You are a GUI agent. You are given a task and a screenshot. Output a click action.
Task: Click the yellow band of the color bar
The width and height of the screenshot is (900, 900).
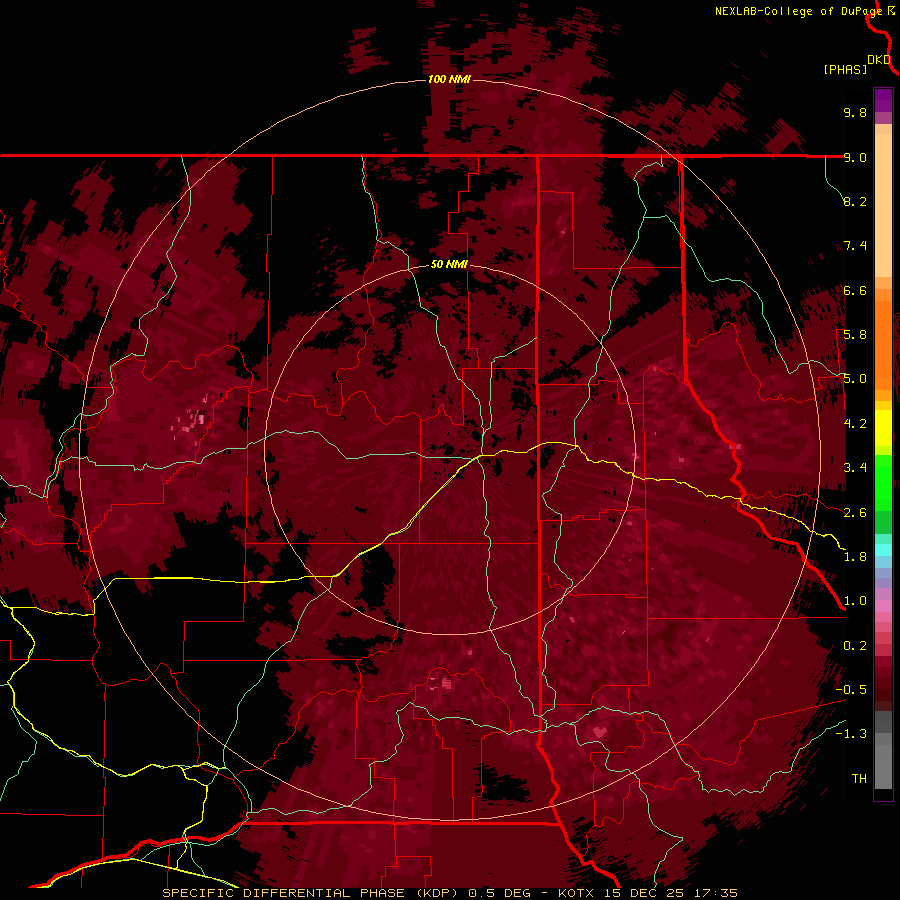(x=883, y=428)
